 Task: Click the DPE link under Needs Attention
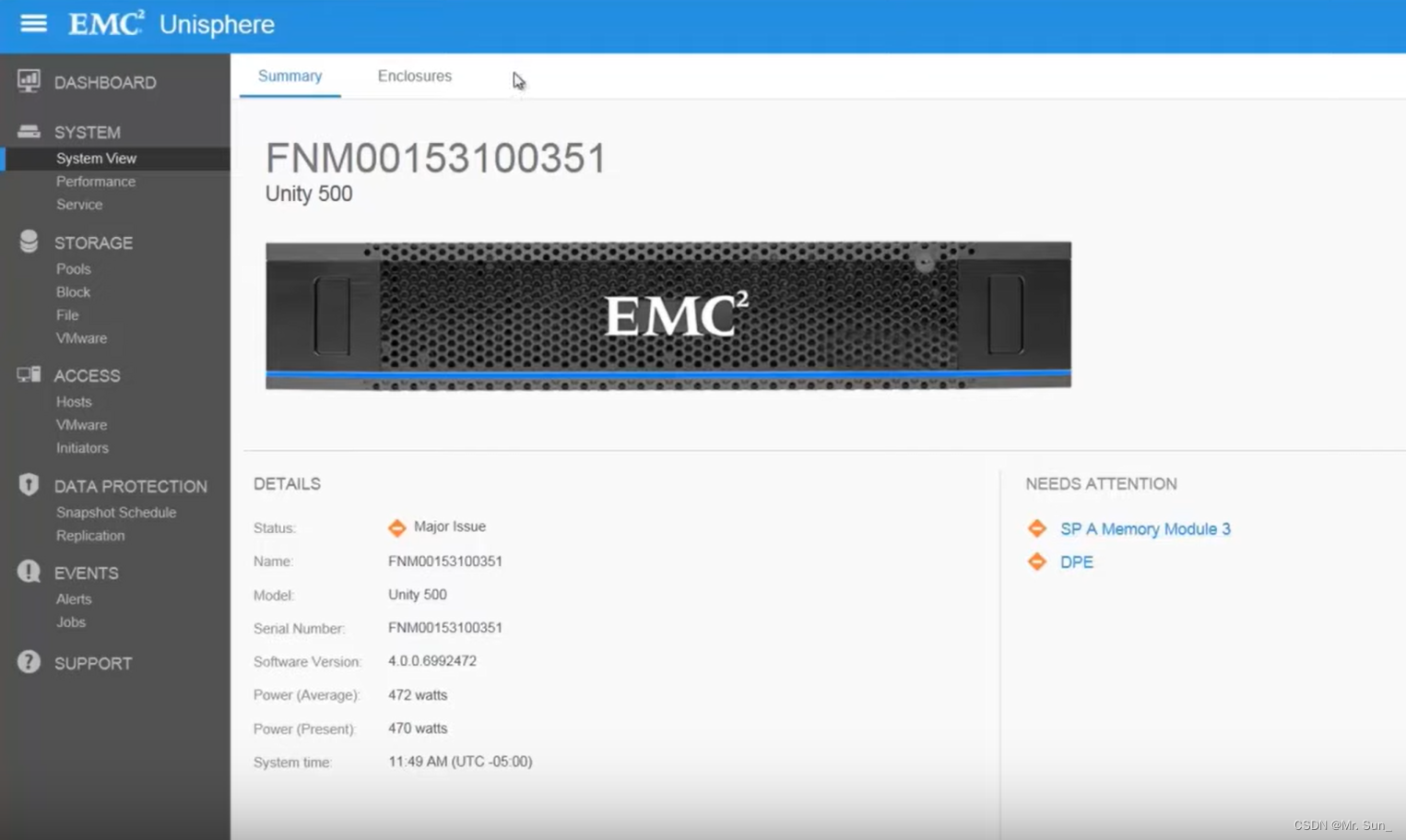coord(1078,562)
